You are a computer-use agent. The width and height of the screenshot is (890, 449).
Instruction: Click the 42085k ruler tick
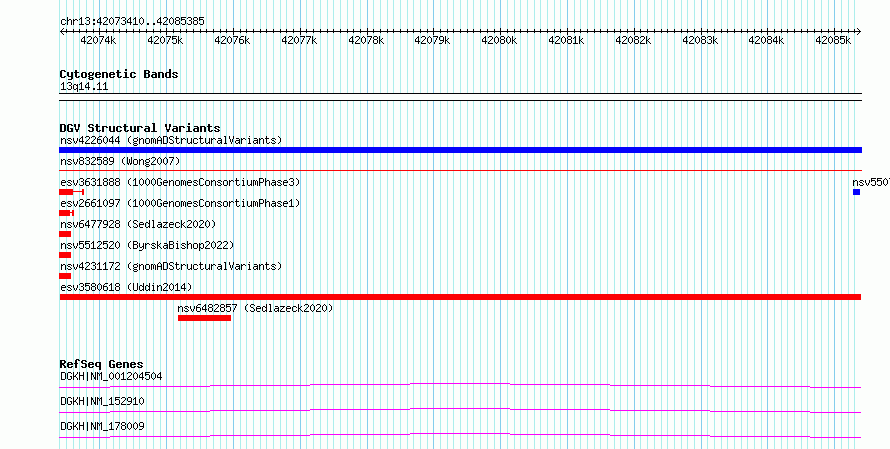834,40
